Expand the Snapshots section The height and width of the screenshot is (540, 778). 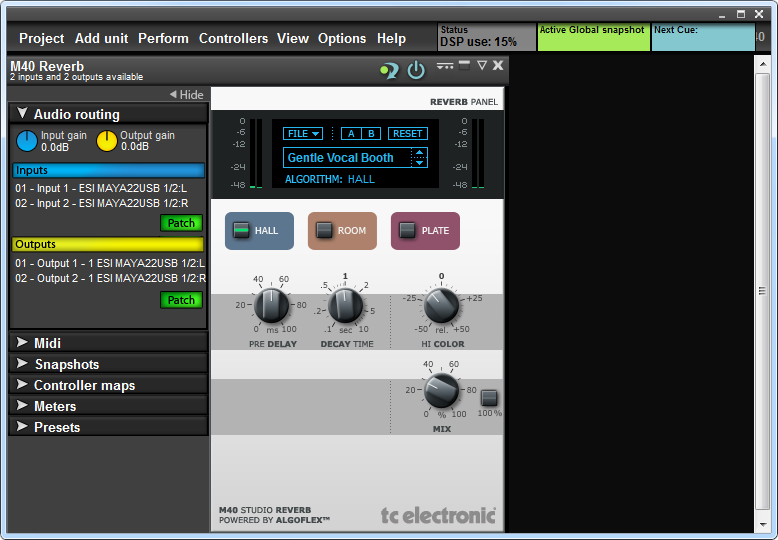tap(108, 364)
